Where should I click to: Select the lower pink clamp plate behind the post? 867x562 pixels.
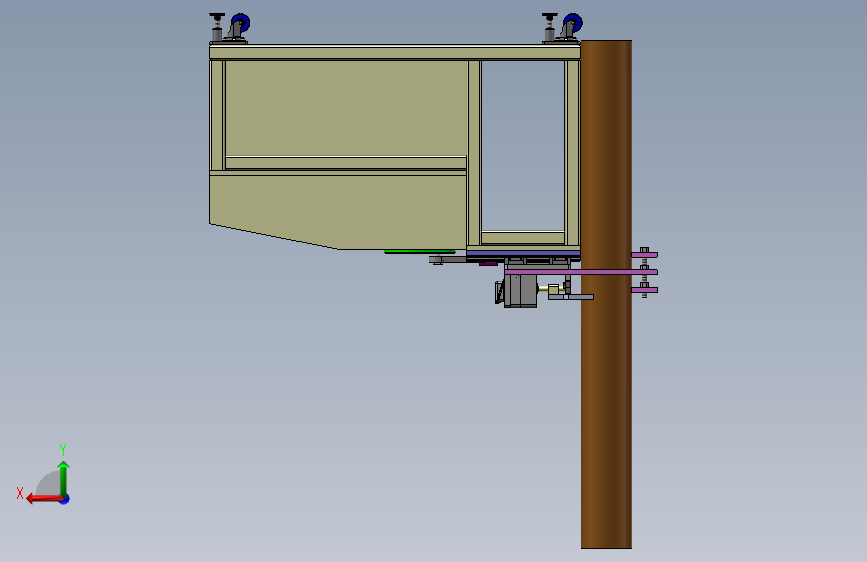tap(644, 290)
